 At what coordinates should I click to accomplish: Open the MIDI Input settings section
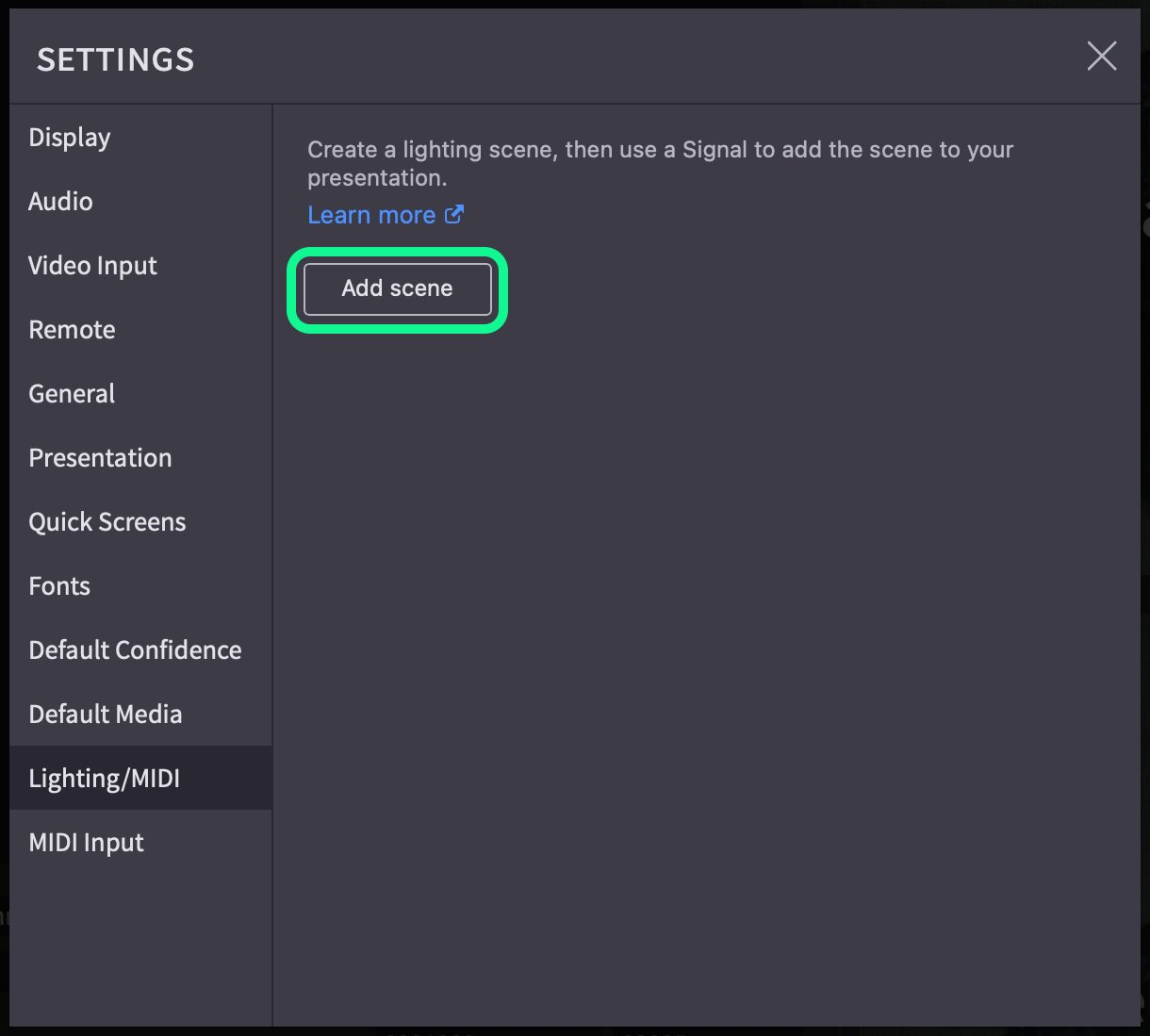(x=140, y=843)
